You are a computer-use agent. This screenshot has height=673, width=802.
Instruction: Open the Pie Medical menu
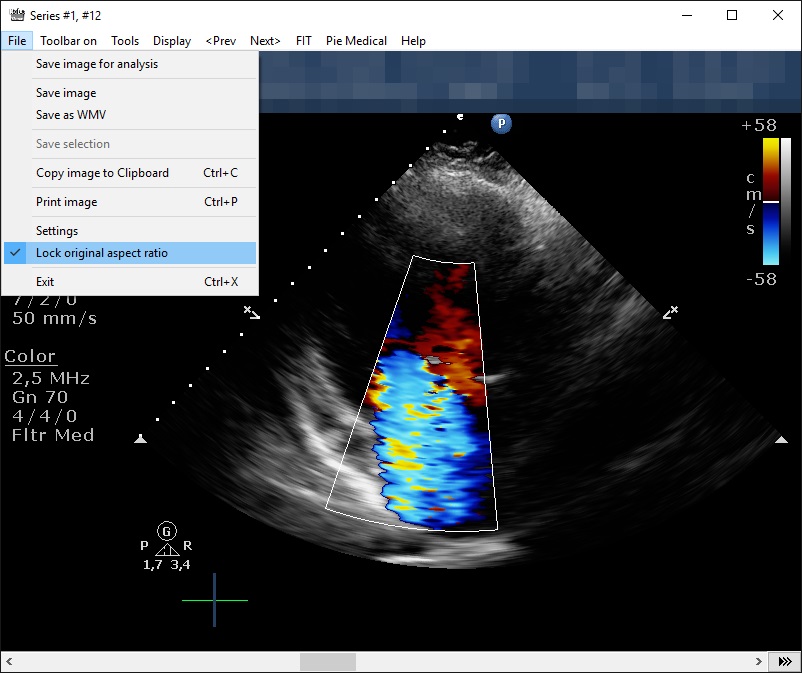pyautogui.click(x=355, y=40)
